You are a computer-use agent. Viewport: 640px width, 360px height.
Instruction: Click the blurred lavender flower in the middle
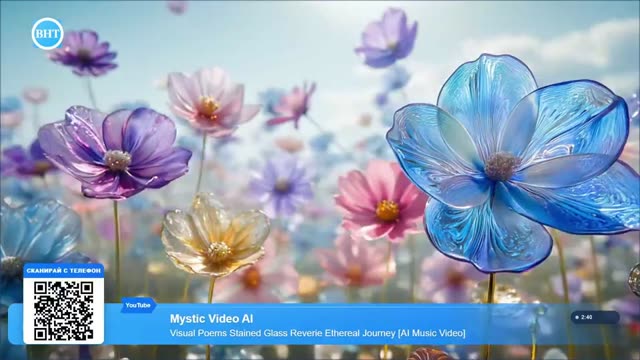tap(282, 186)
